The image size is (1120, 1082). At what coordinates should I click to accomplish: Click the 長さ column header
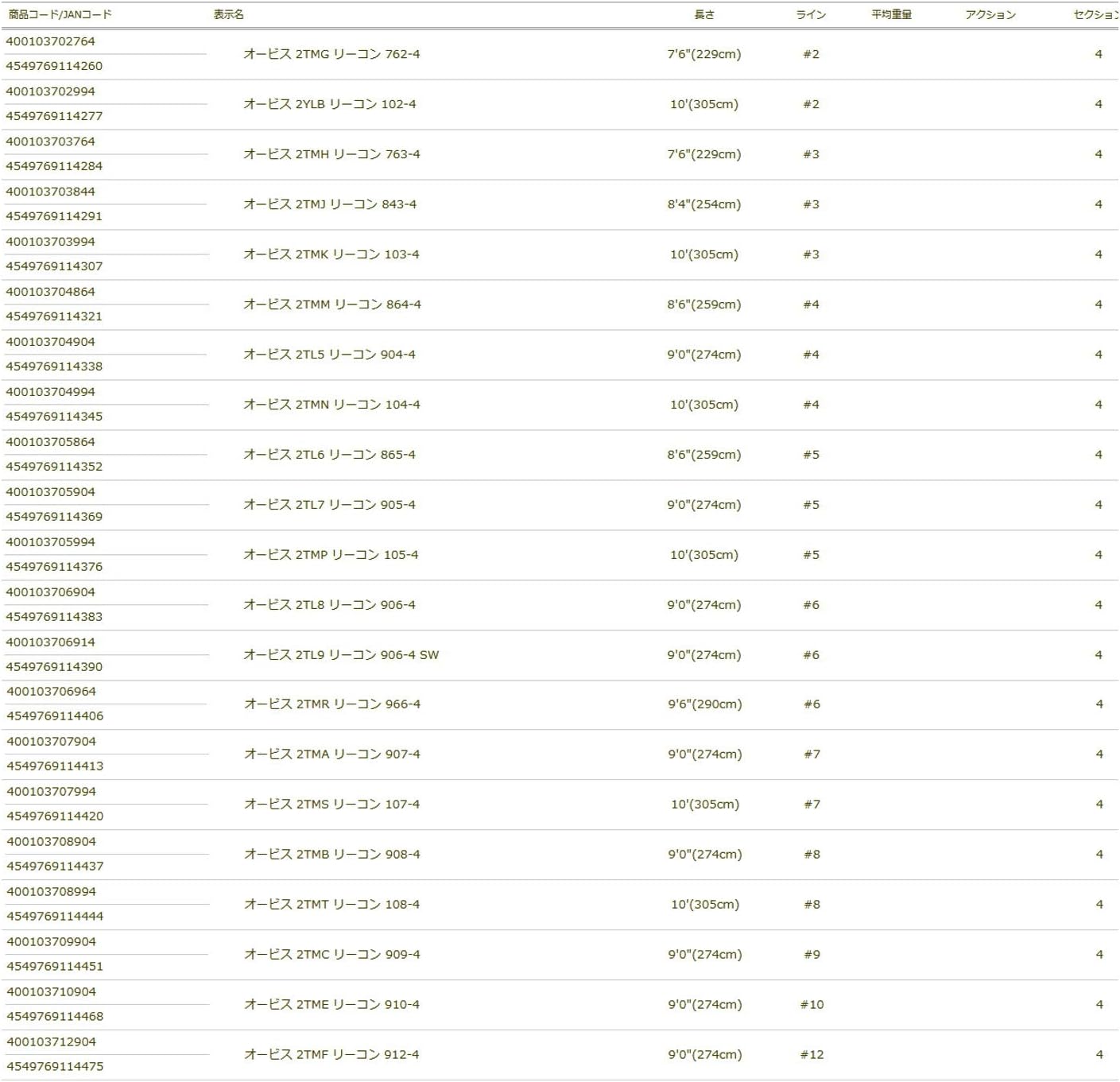point(704,14)
